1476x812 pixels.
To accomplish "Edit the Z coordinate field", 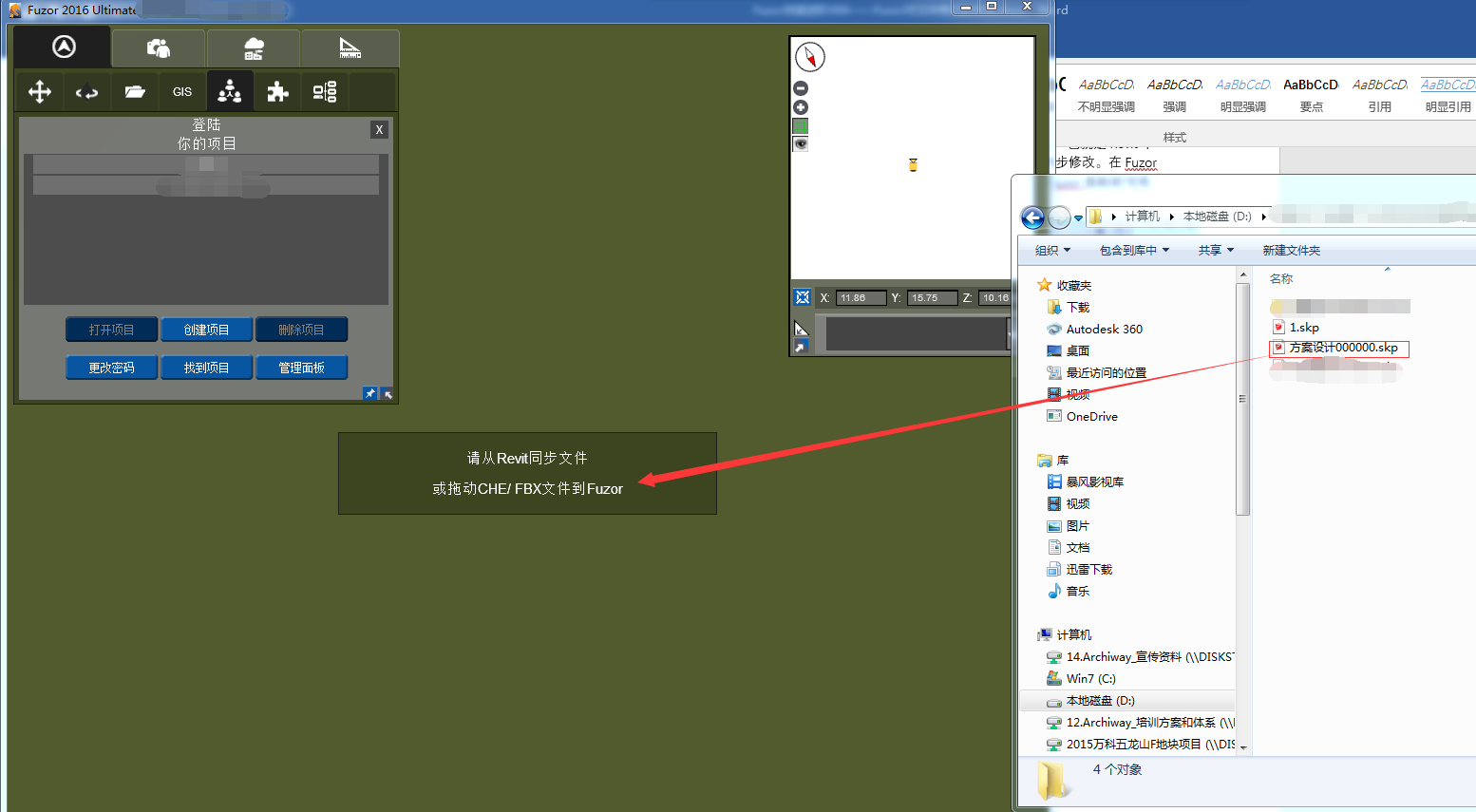I will (994, 298).
